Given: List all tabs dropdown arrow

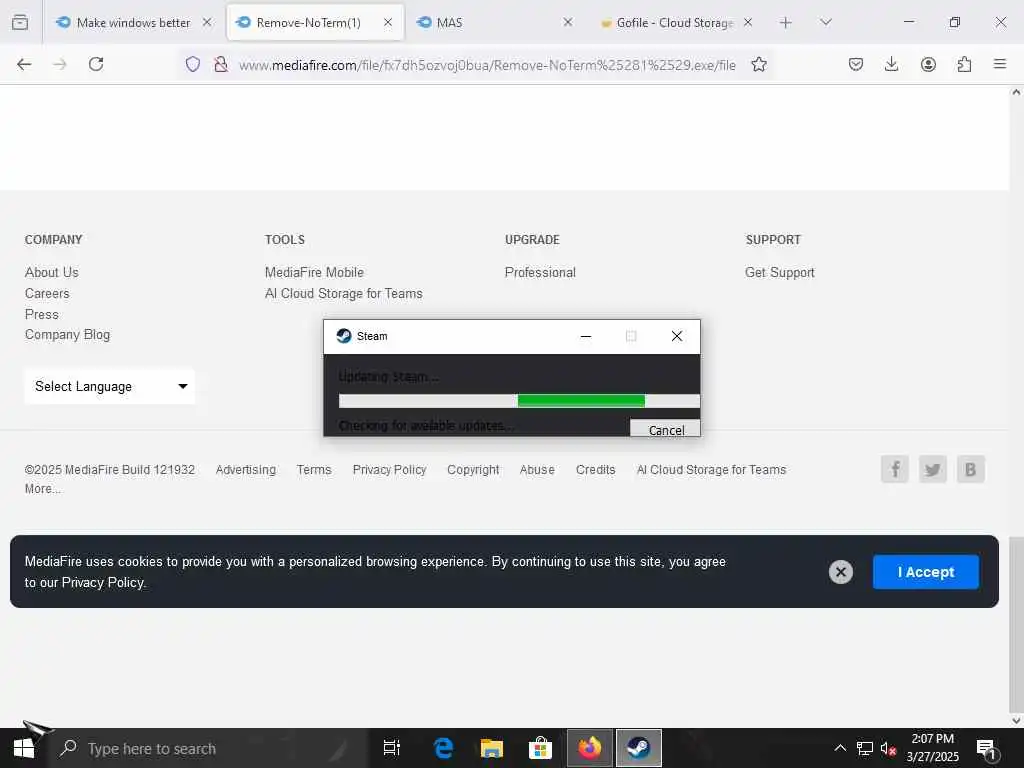Looking at the screenshot, I should [825, 22].
